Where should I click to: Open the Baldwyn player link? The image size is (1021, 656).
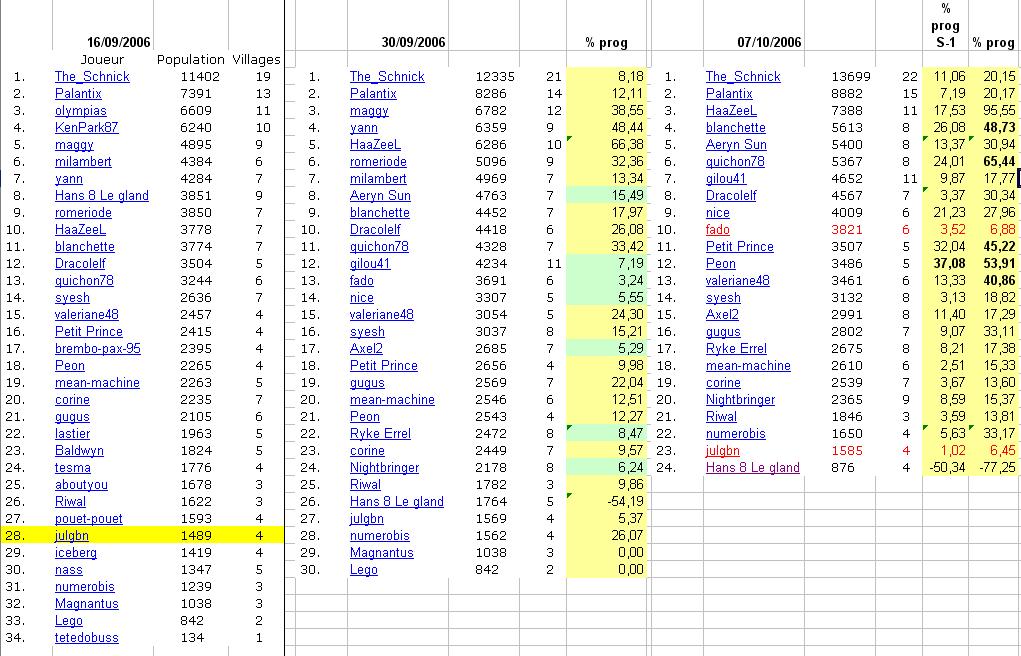79,450
